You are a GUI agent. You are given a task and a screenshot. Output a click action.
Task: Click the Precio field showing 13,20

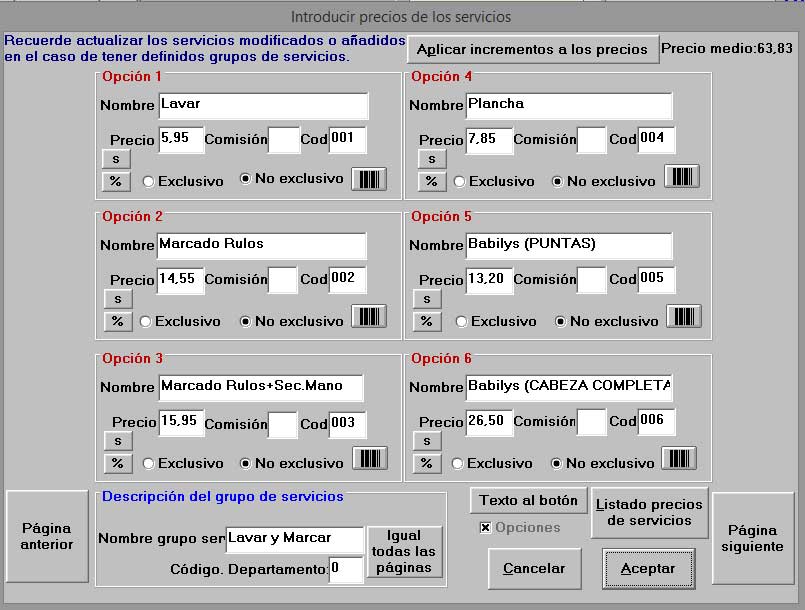click(489, 280)
